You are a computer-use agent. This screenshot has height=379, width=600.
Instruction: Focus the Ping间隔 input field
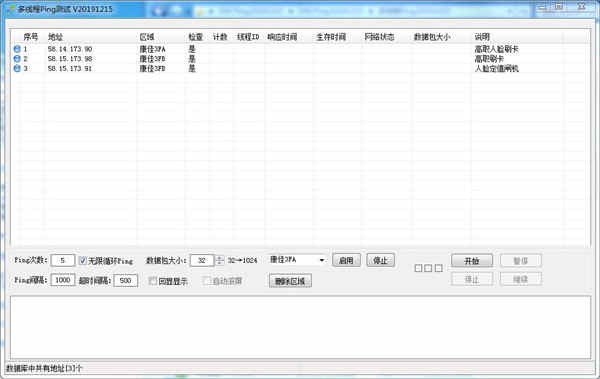[63, 280]
